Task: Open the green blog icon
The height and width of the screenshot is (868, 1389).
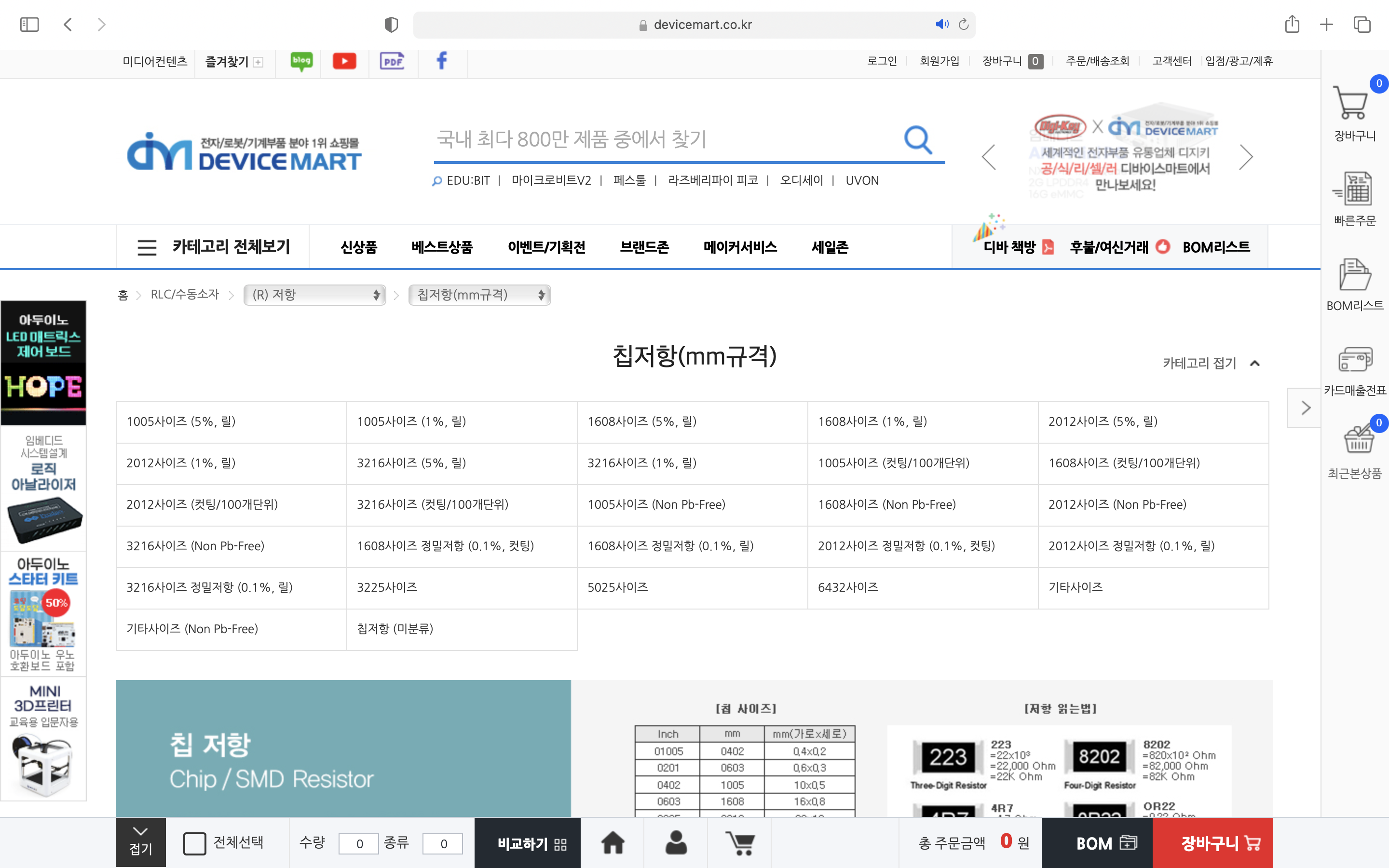Action: tap(301, 61)
